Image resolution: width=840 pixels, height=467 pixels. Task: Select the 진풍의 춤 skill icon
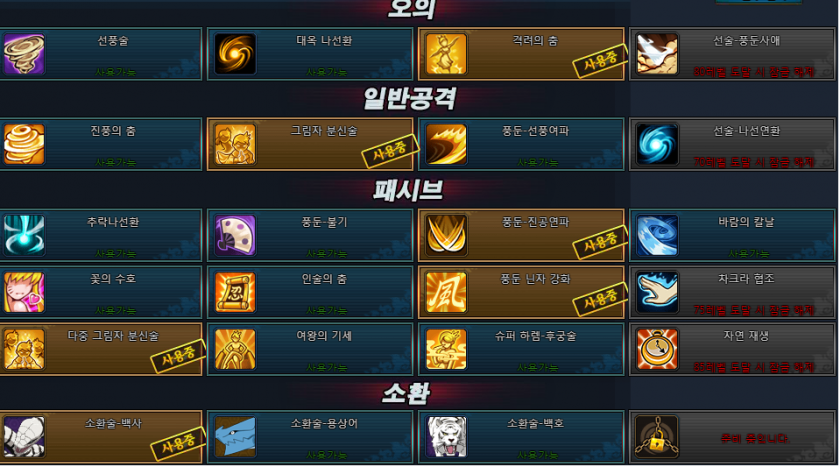[x=24, y=145]
